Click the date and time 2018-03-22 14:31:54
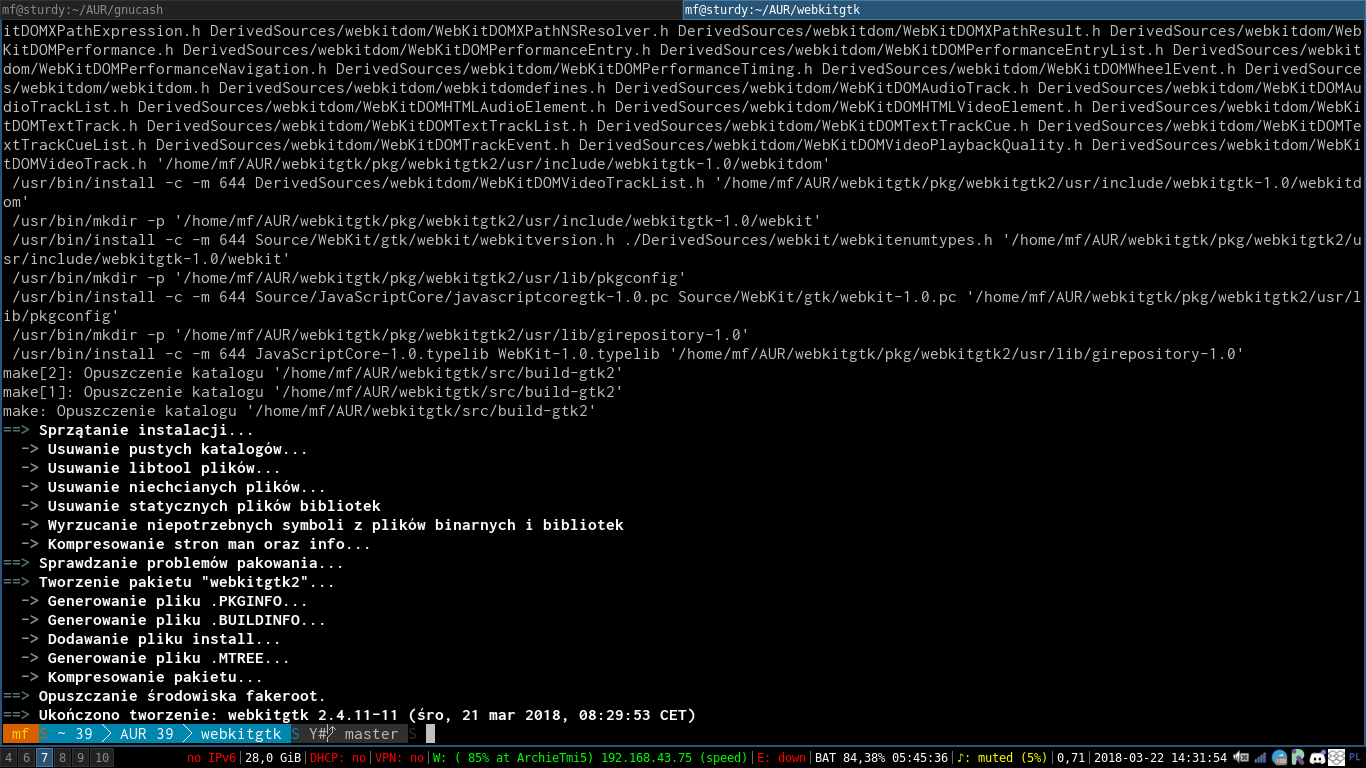The width and height of the screenshot is (1366, 768). 1161,758
